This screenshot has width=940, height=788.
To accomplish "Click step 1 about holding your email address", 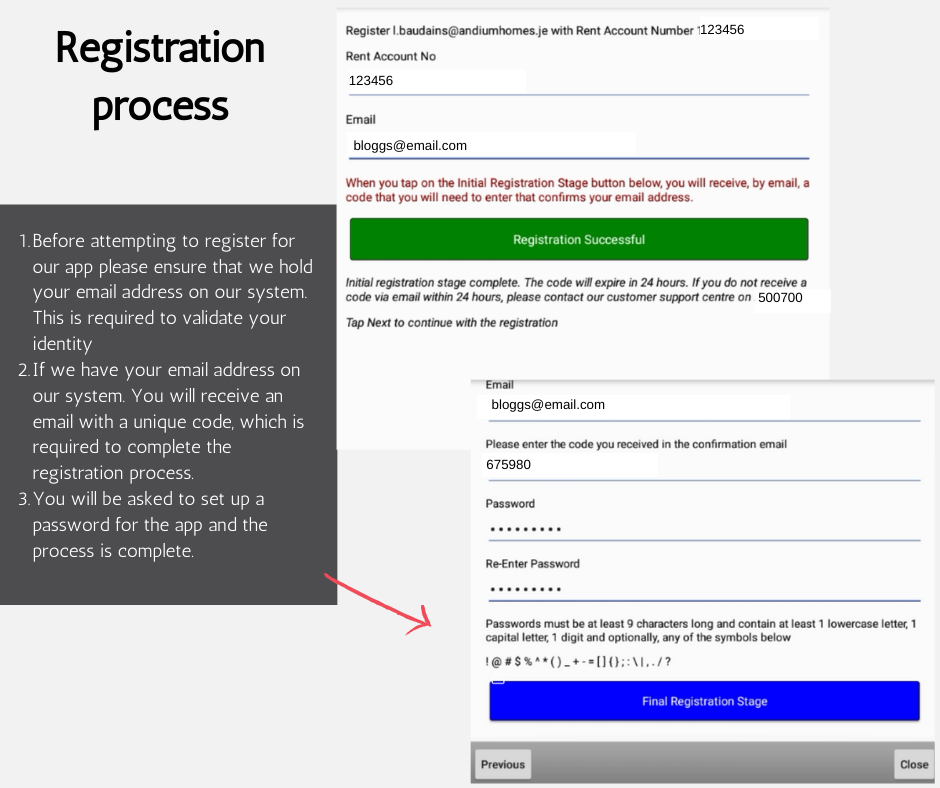I will click(166, 292).
